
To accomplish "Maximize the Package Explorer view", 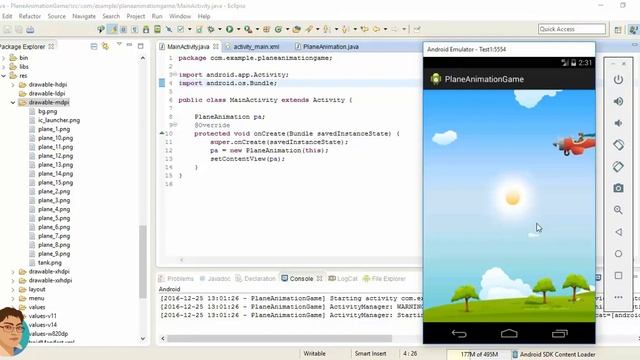I will [141, 46].
